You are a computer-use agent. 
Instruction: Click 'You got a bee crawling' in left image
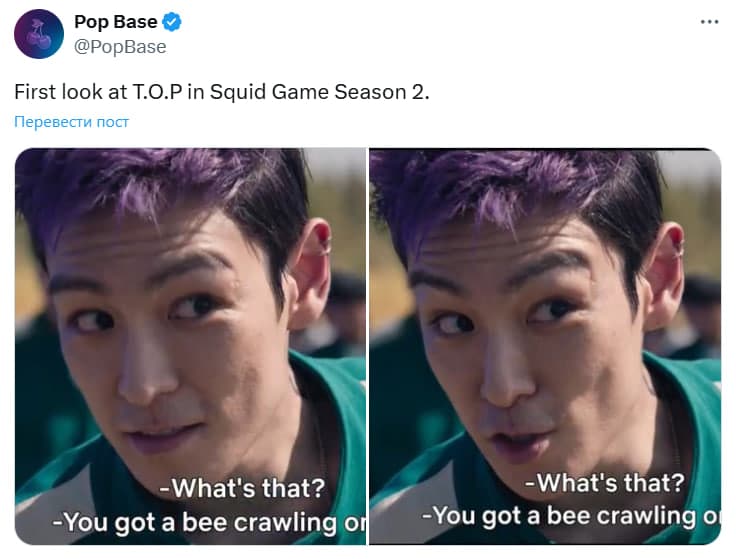coord(195,523)
